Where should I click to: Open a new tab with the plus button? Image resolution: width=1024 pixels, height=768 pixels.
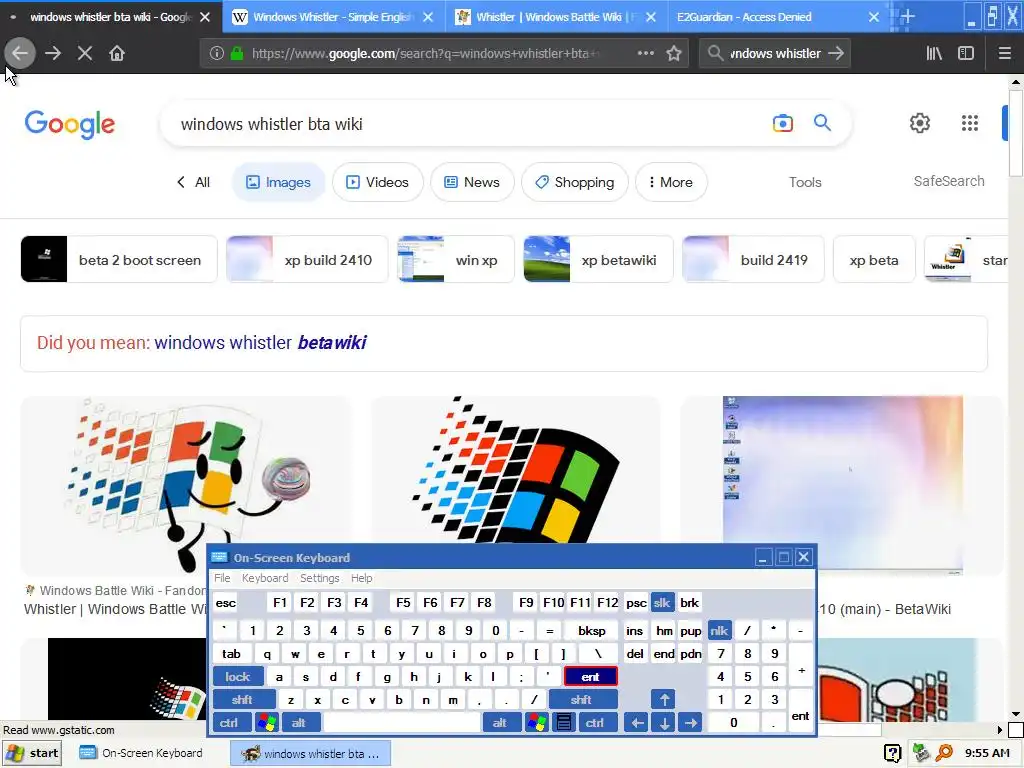pyautogui.click(x=908, y=16)
